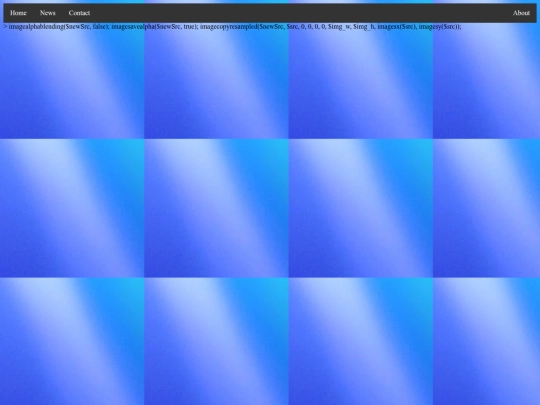Visit the About page link

pos(521,13)
